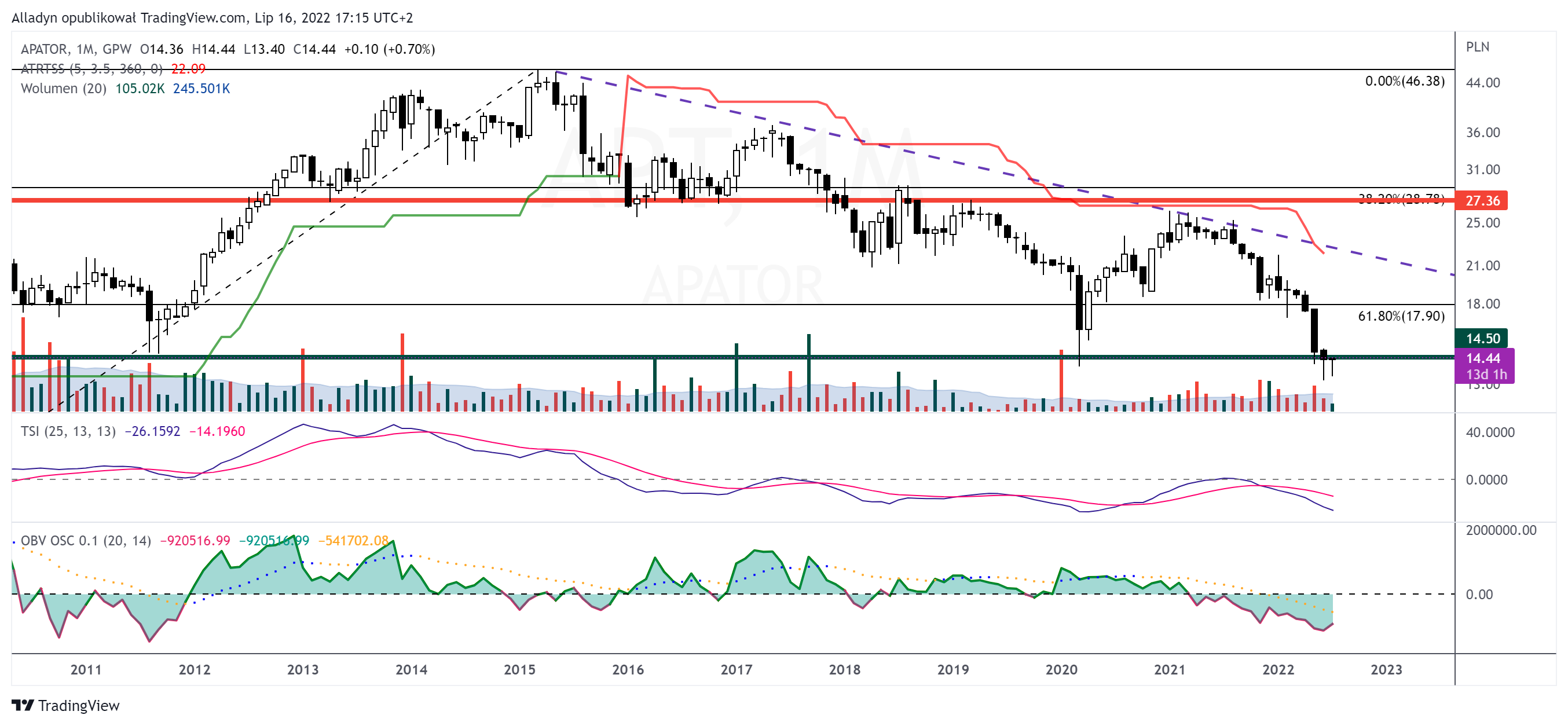Click the 40.0000 TSI scale value
1568x726 pixels.
click(1490, 432)
